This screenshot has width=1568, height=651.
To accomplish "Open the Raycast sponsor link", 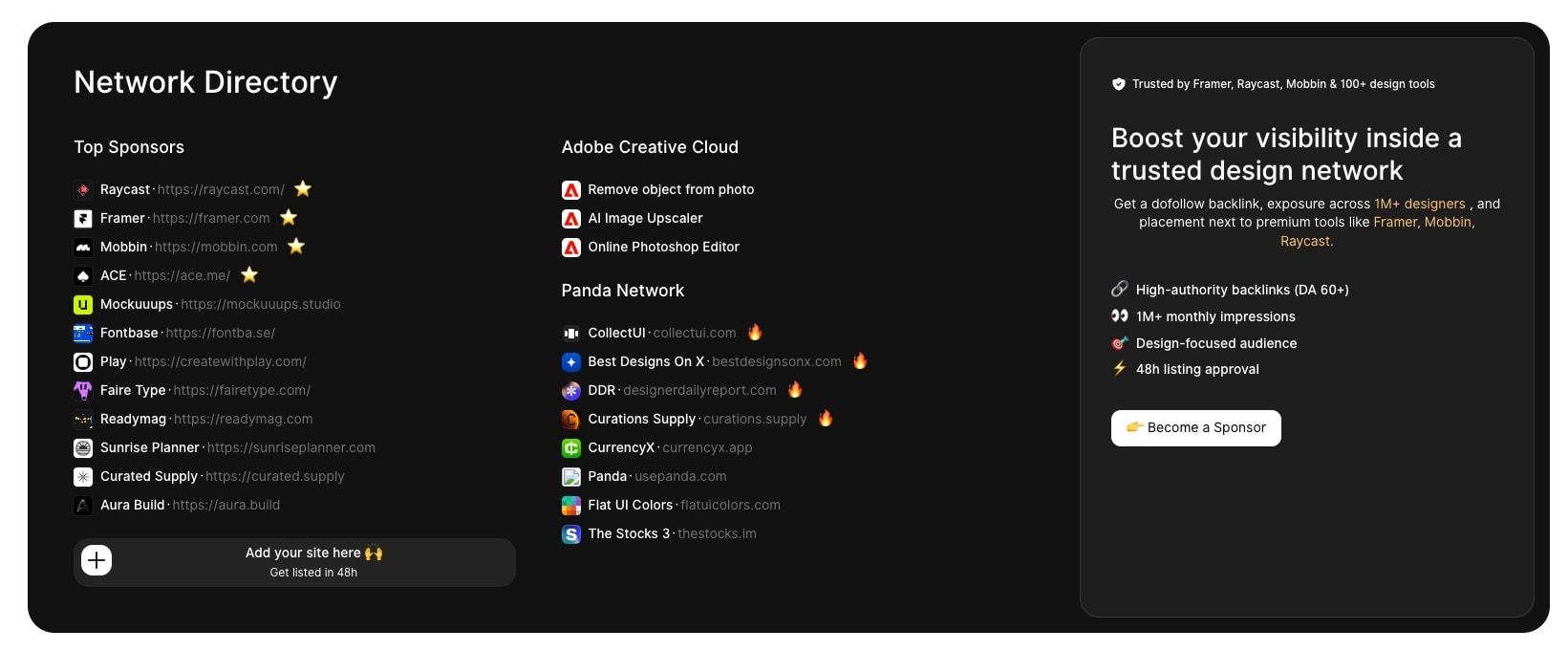I will coord(192,189).
